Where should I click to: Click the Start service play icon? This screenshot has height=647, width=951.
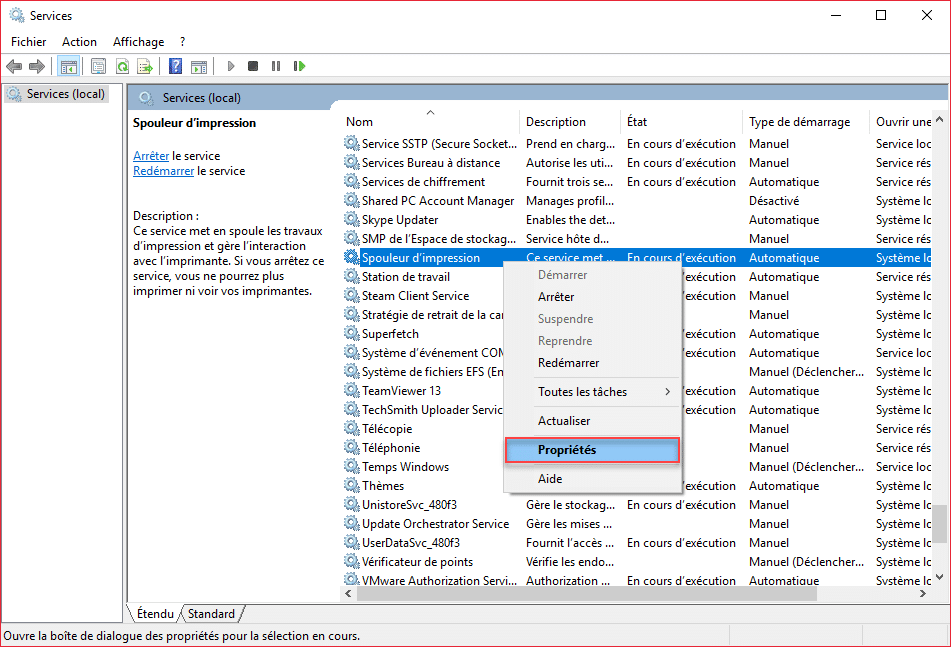231,66
